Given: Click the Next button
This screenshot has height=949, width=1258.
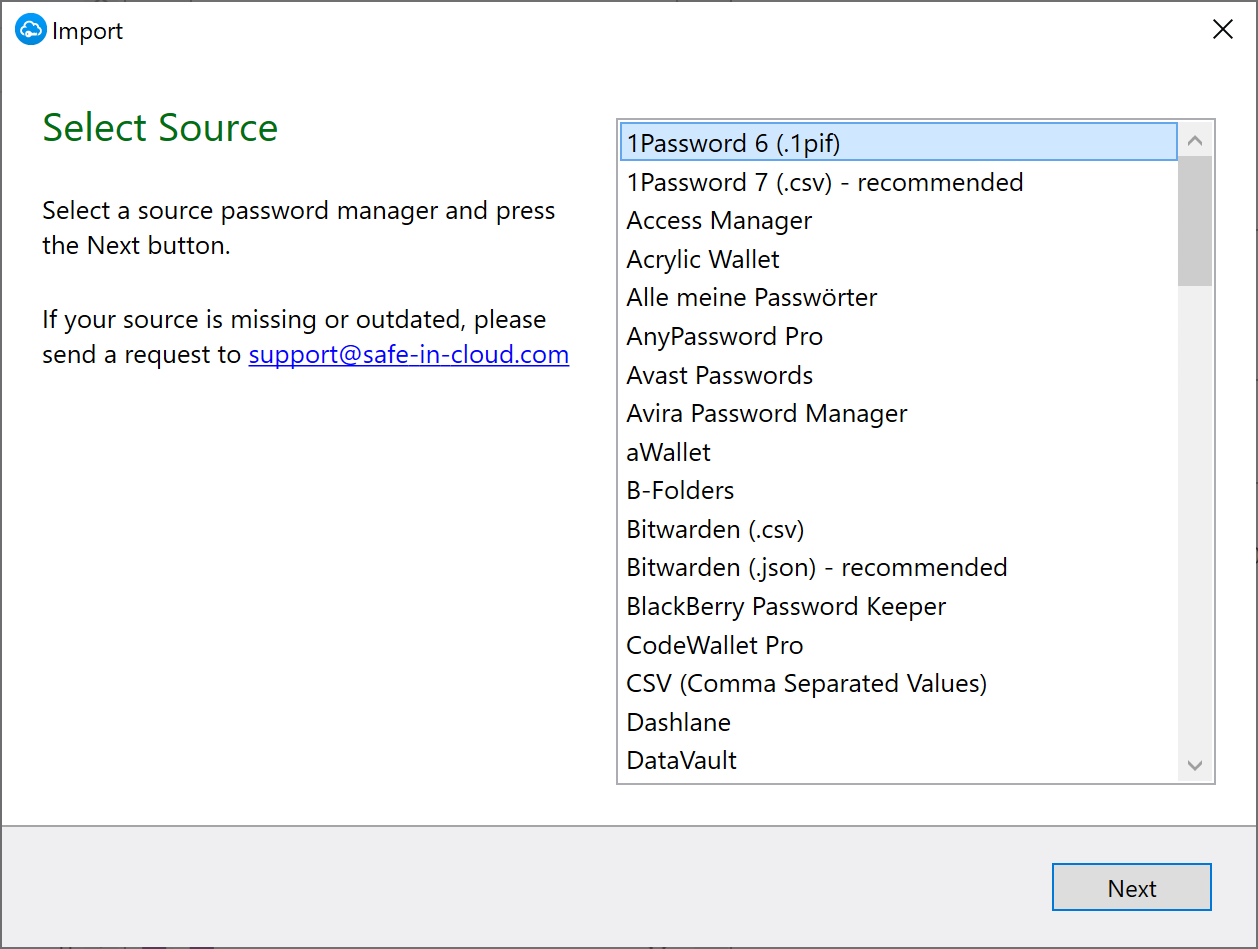Looking at the screenshot, I should tap(1131, 888).
